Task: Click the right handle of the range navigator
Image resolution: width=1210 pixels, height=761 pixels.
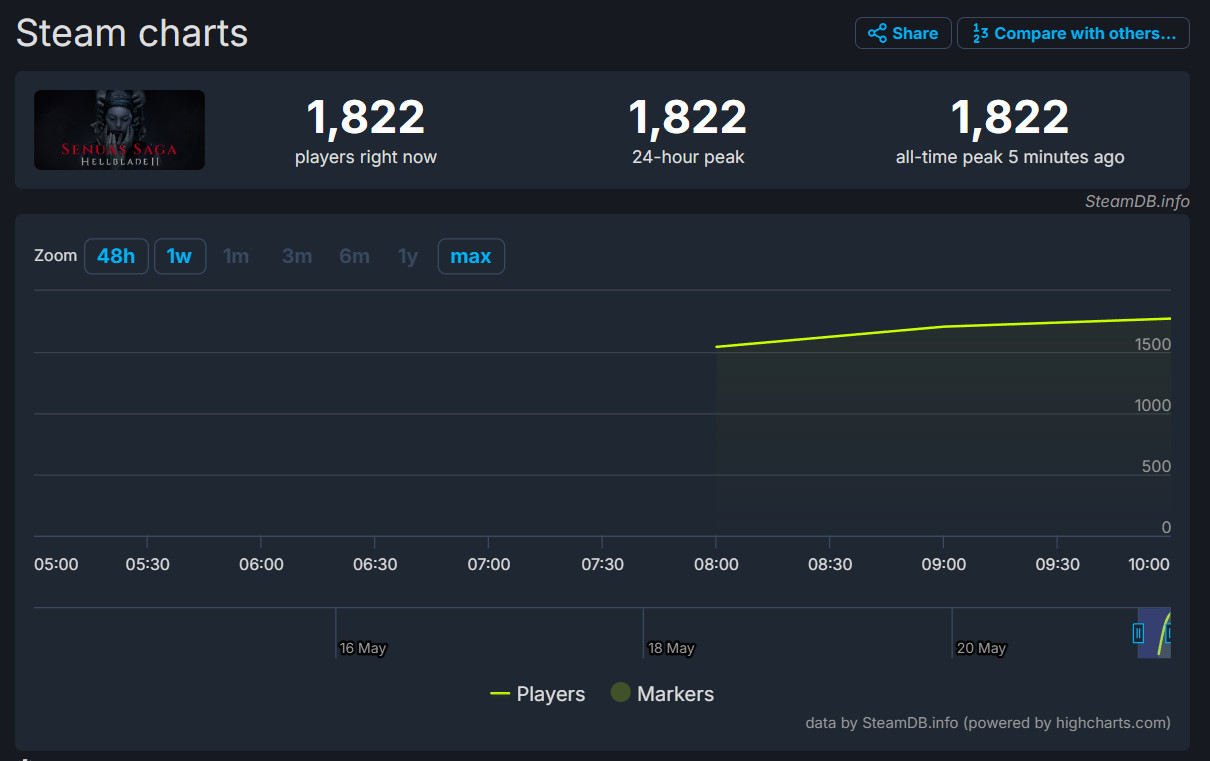Action: (1168, 633)
